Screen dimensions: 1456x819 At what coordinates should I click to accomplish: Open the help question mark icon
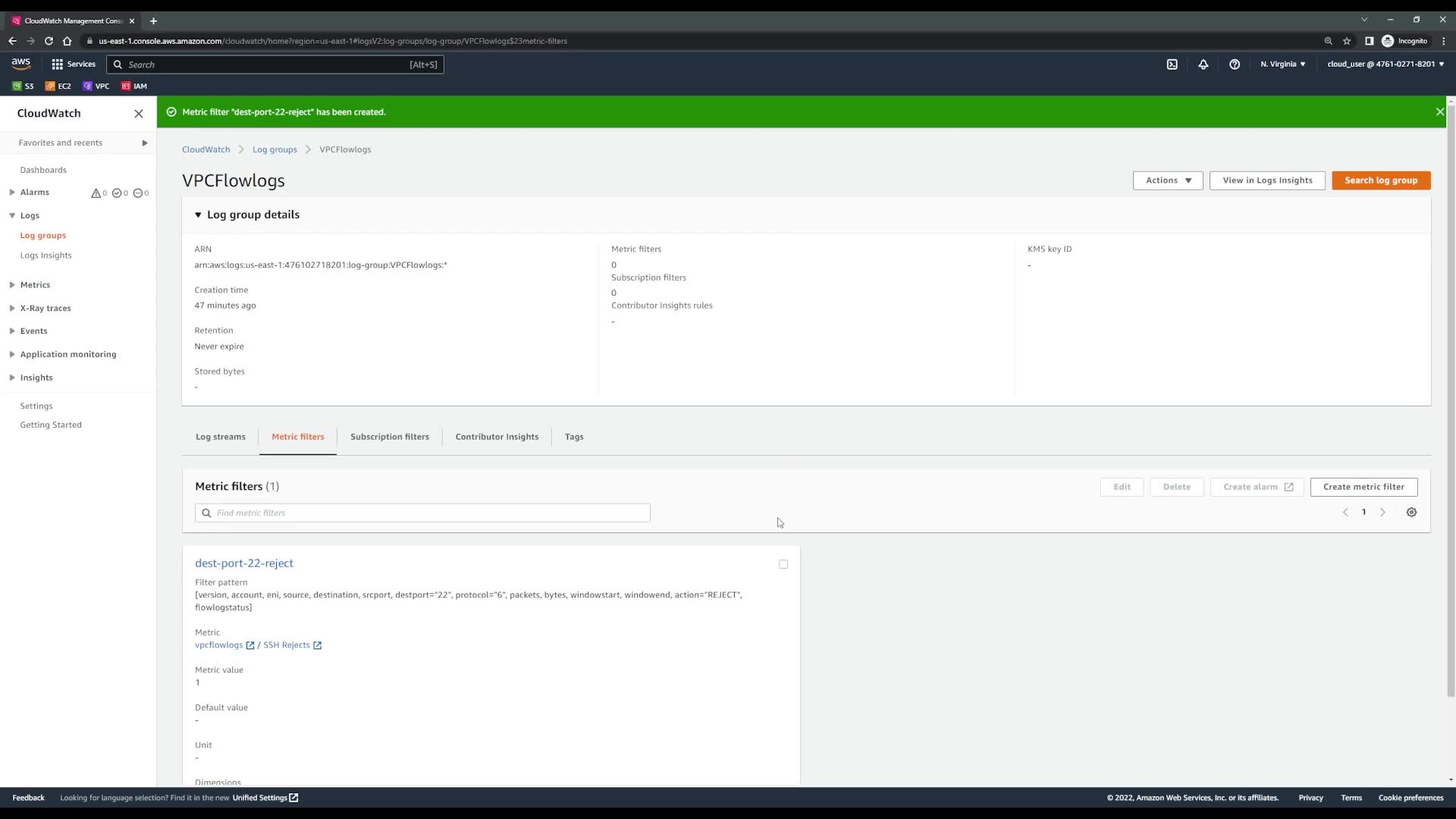[1235, 64]
